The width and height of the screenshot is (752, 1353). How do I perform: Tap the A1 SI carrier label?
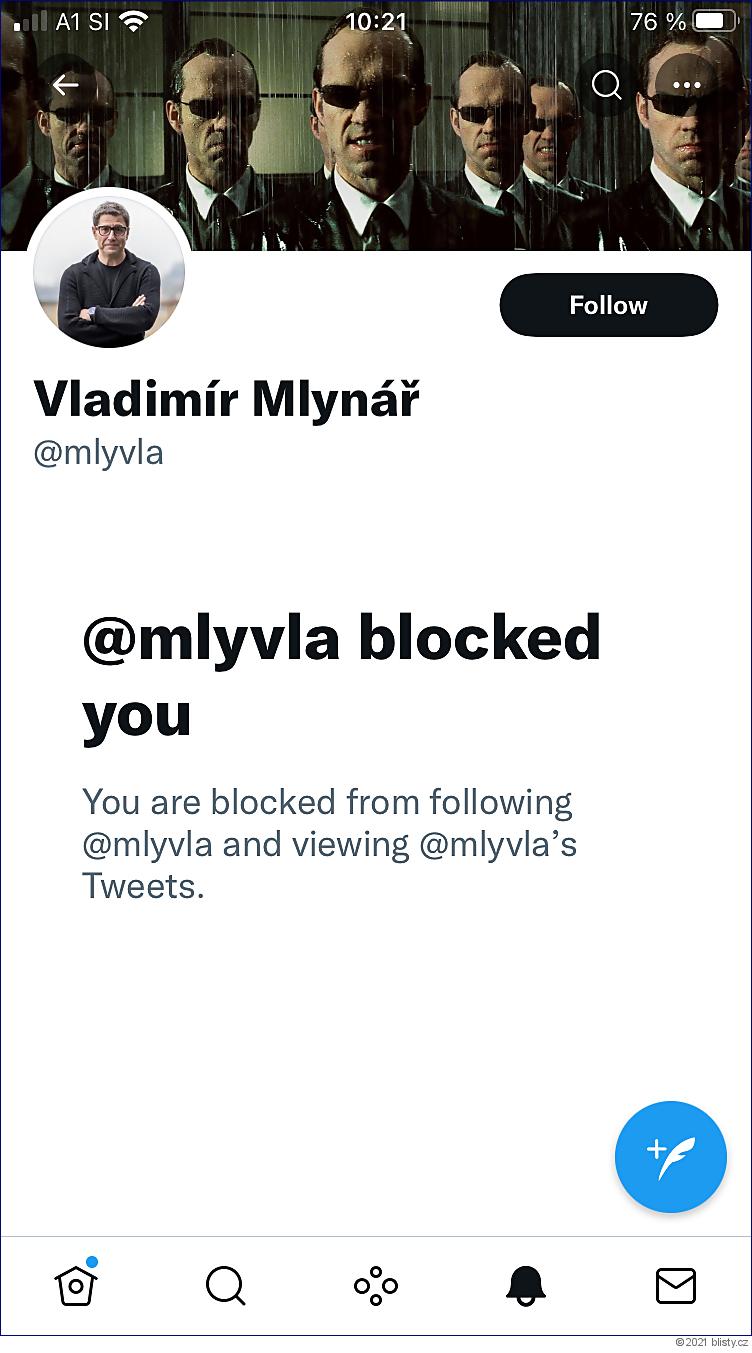tap(82, 21)
